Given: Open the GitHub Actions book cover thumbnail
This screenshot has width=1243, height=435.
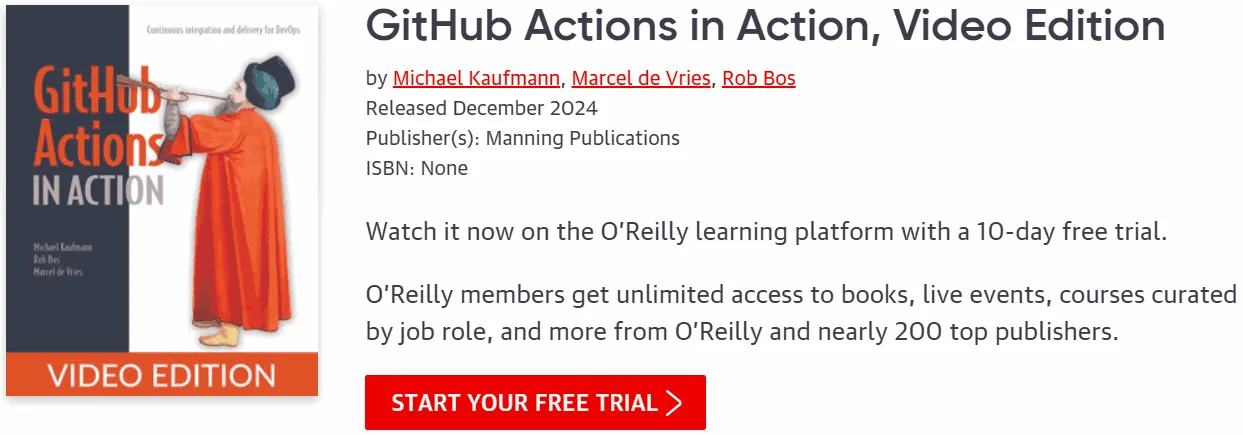Looking at the screenshot, I should pos(162,200).
